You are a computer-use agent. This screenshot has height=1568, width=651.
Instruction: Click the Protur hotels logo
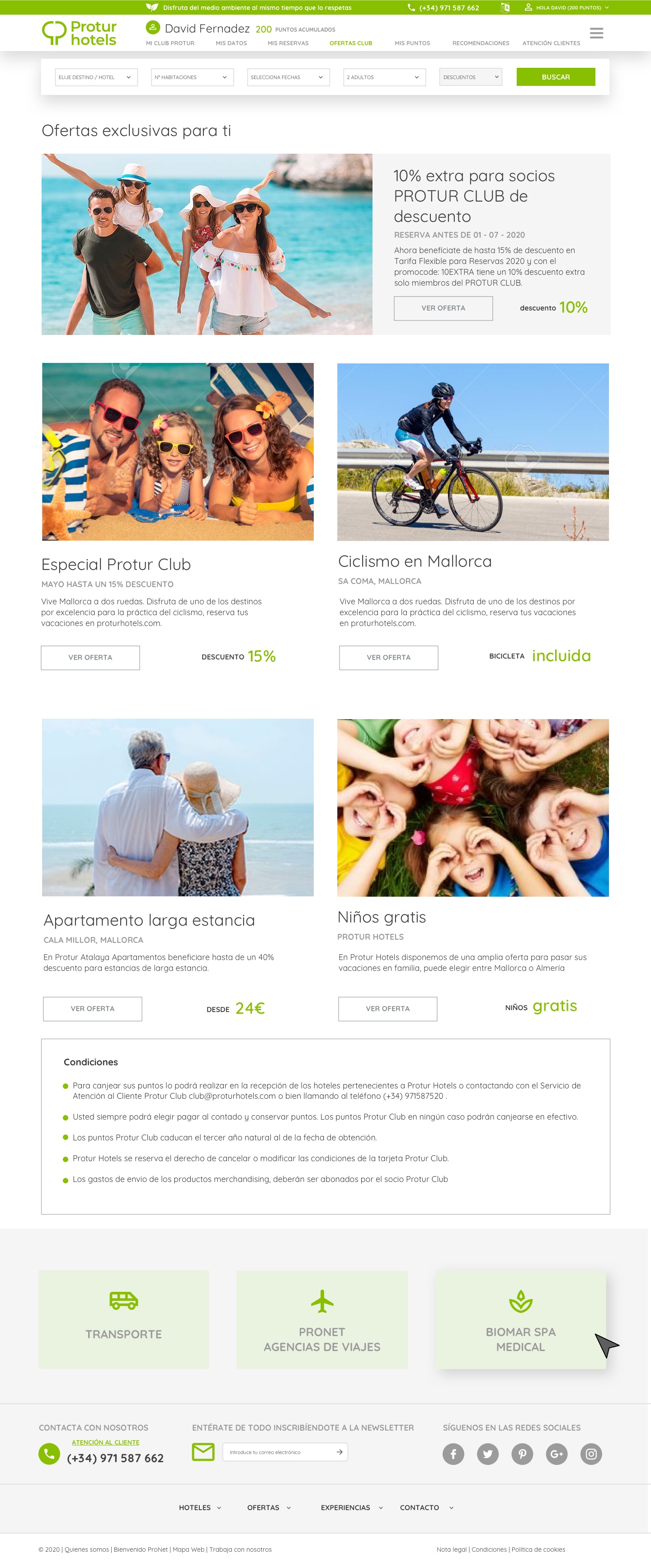coord(79,33)
